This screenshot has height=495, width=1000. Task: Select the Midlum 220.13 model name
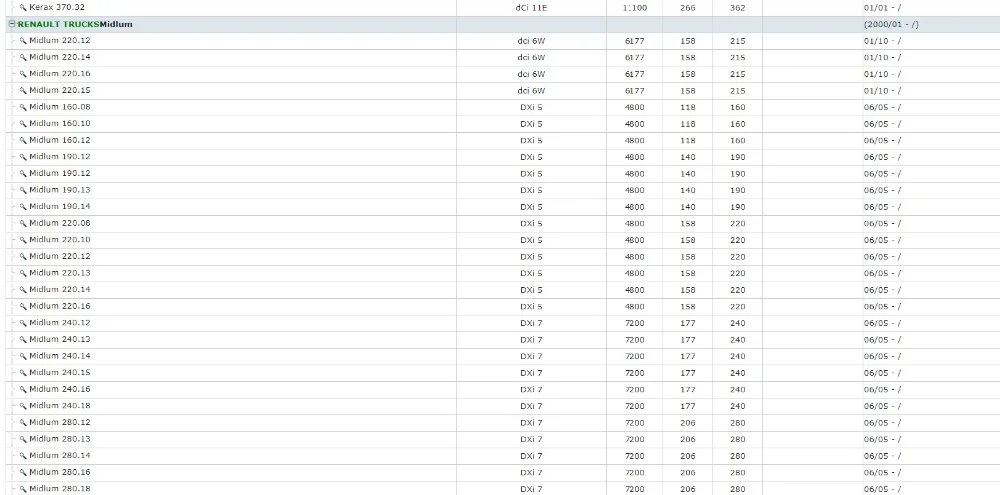60,272
